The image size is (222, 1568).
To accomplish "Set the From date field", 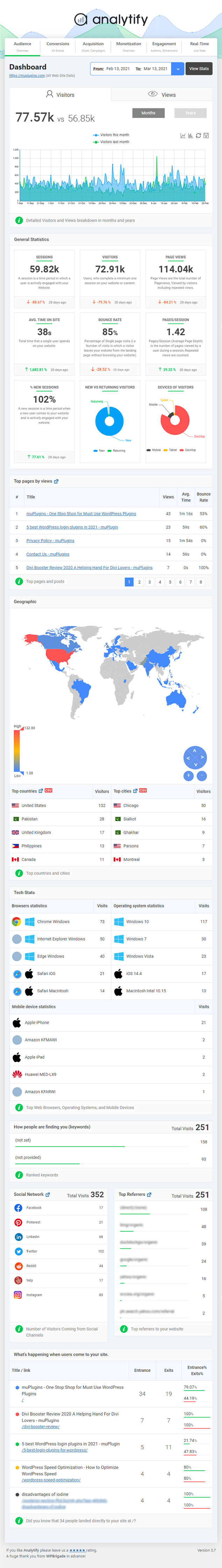I will (118, 69).
